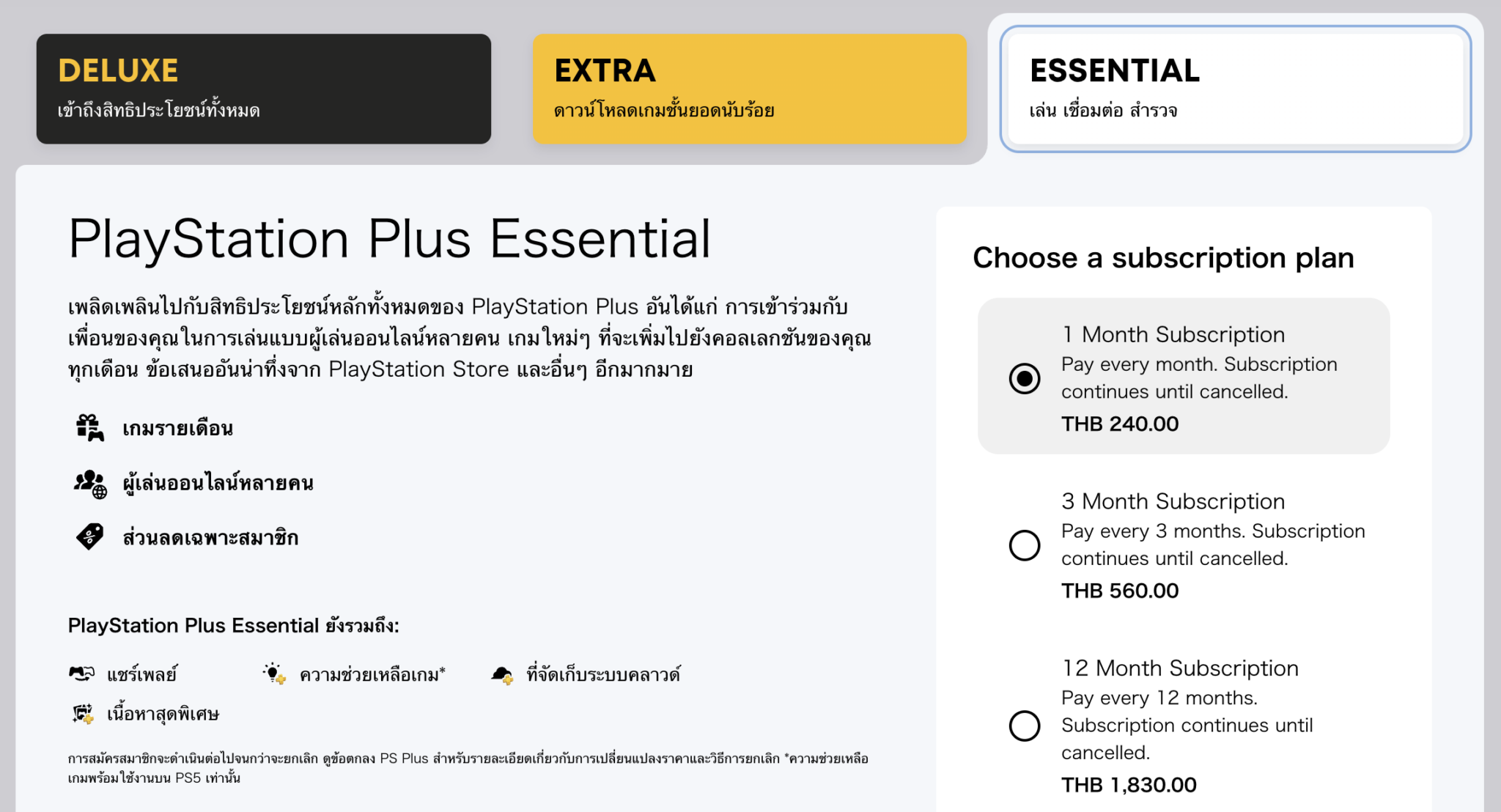
Task: Click the exclusive content icon
Action: pyautogui.click(x=82, y=712)
